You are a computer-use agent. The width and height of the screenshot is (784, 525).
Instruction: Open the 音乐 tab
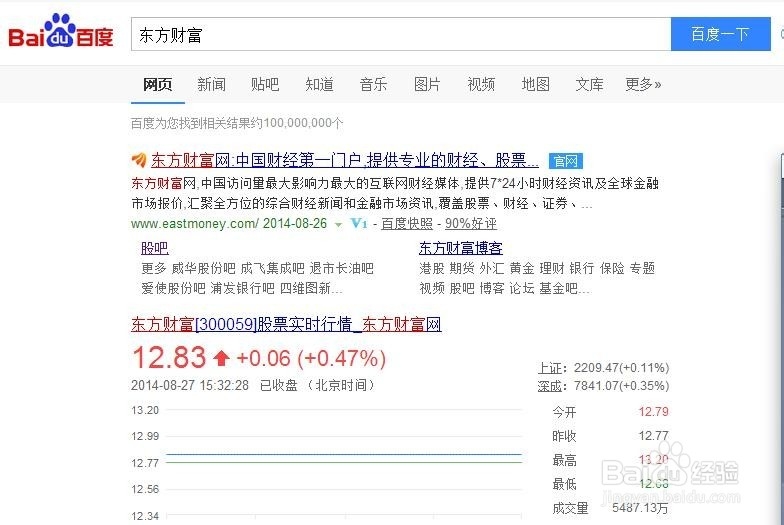click(x=373, y=84)
